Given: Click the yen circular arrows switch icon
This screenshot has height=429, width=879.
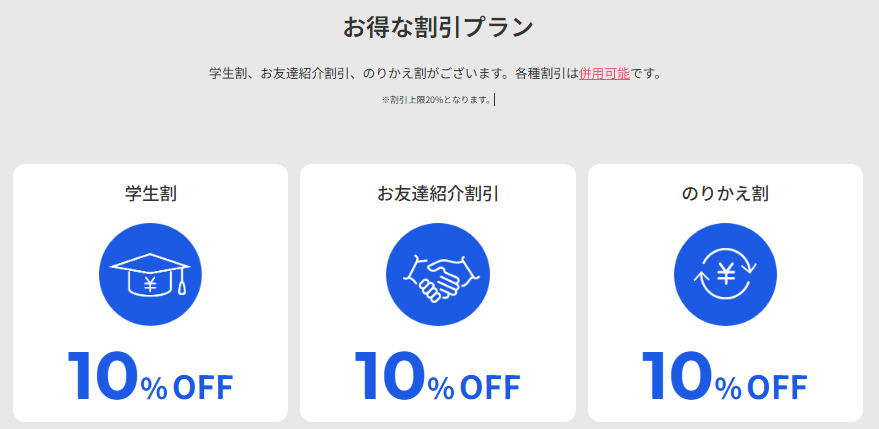Looking at the screenshot, I should coord(725,273).
